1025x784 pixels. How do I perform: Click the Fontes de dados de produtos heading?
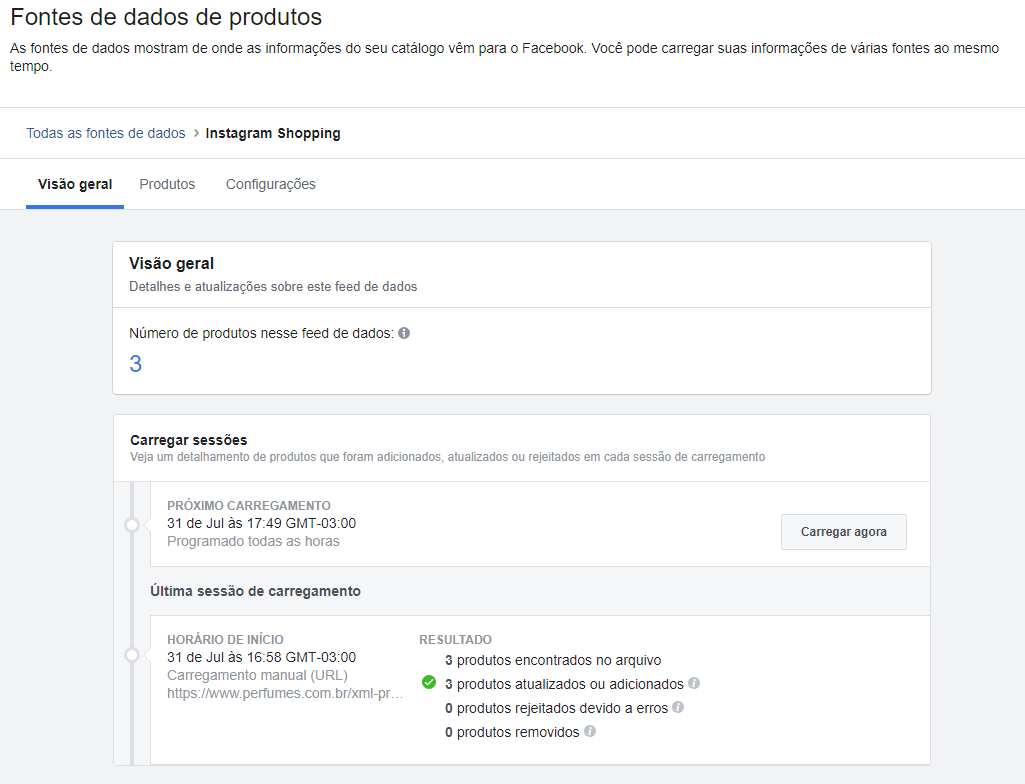[166, 17]
